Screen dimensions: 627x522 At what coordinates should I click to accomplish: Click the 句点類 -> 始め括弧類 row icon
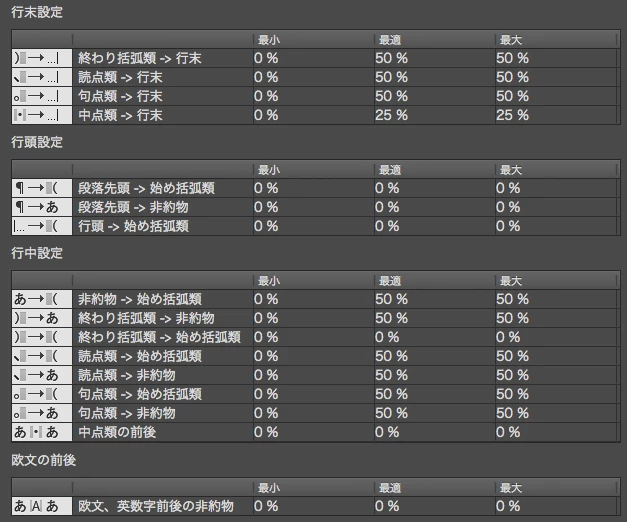(x=42, y=394)
